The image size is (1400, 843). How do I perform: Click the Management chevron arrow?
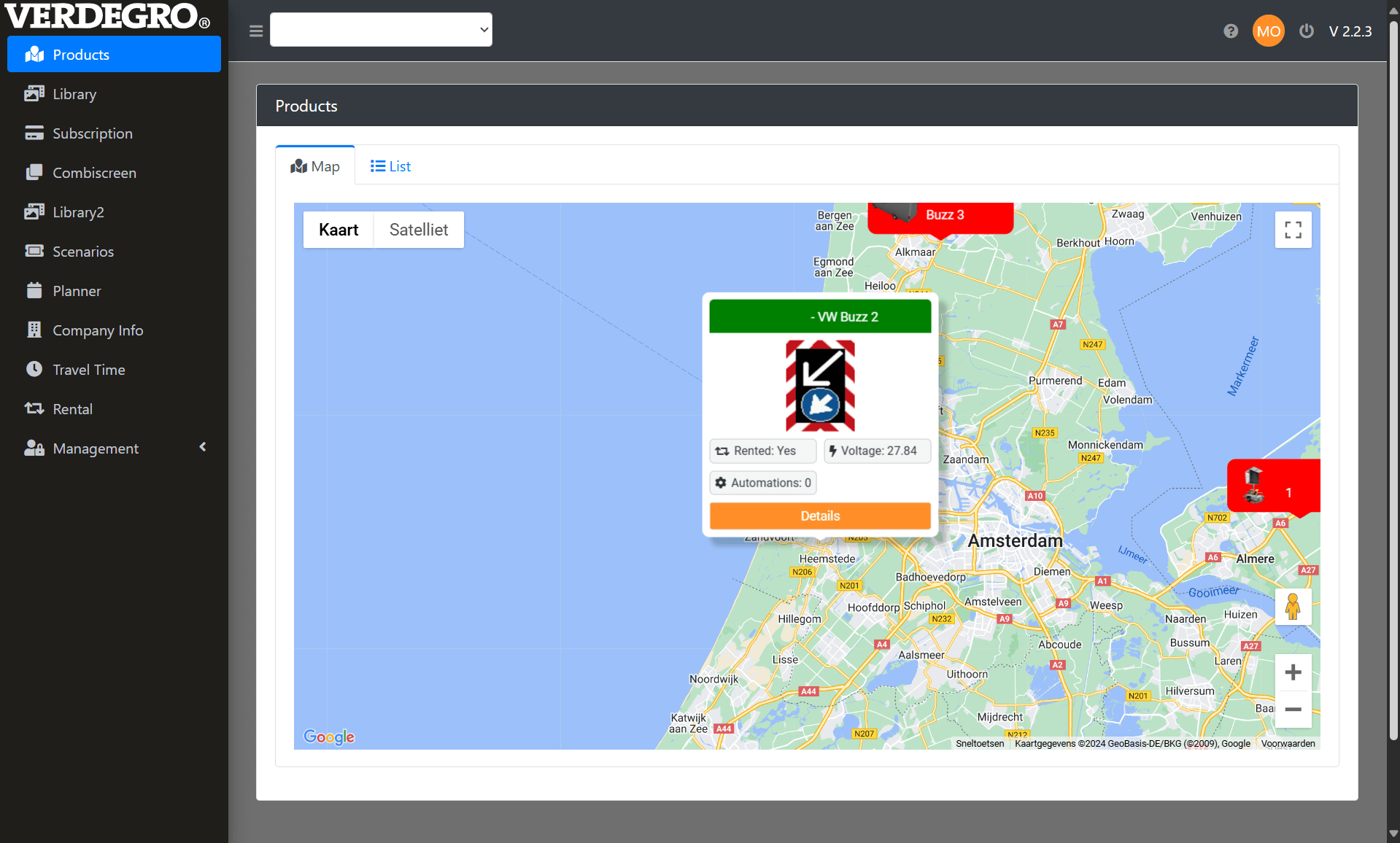pyautogui.click(x=203, y=447)
